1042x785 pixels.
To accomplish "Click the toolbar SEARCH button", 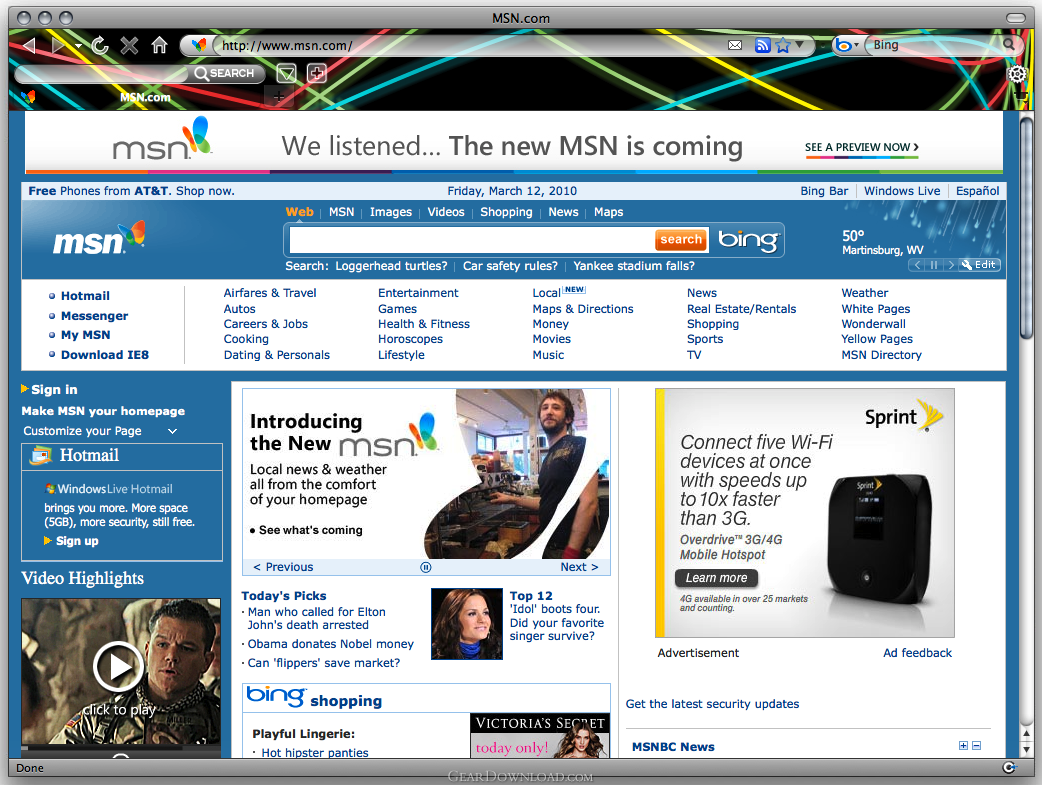I will coord(225,73).
